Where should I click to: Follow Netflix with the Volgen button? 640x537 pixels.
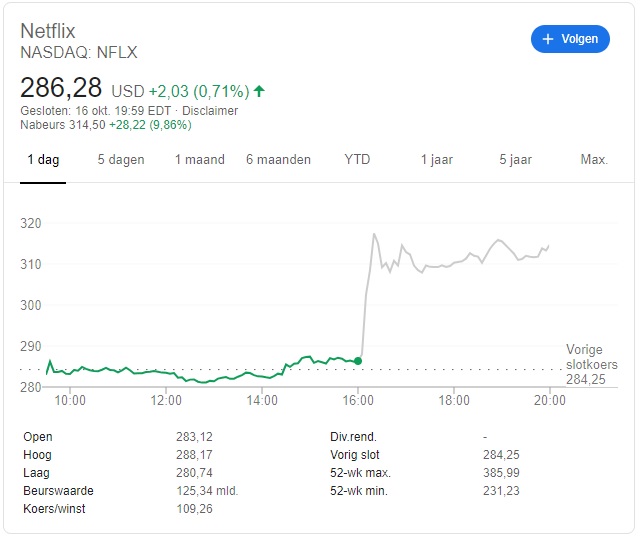pyautogui.click(x=570, y=39)
